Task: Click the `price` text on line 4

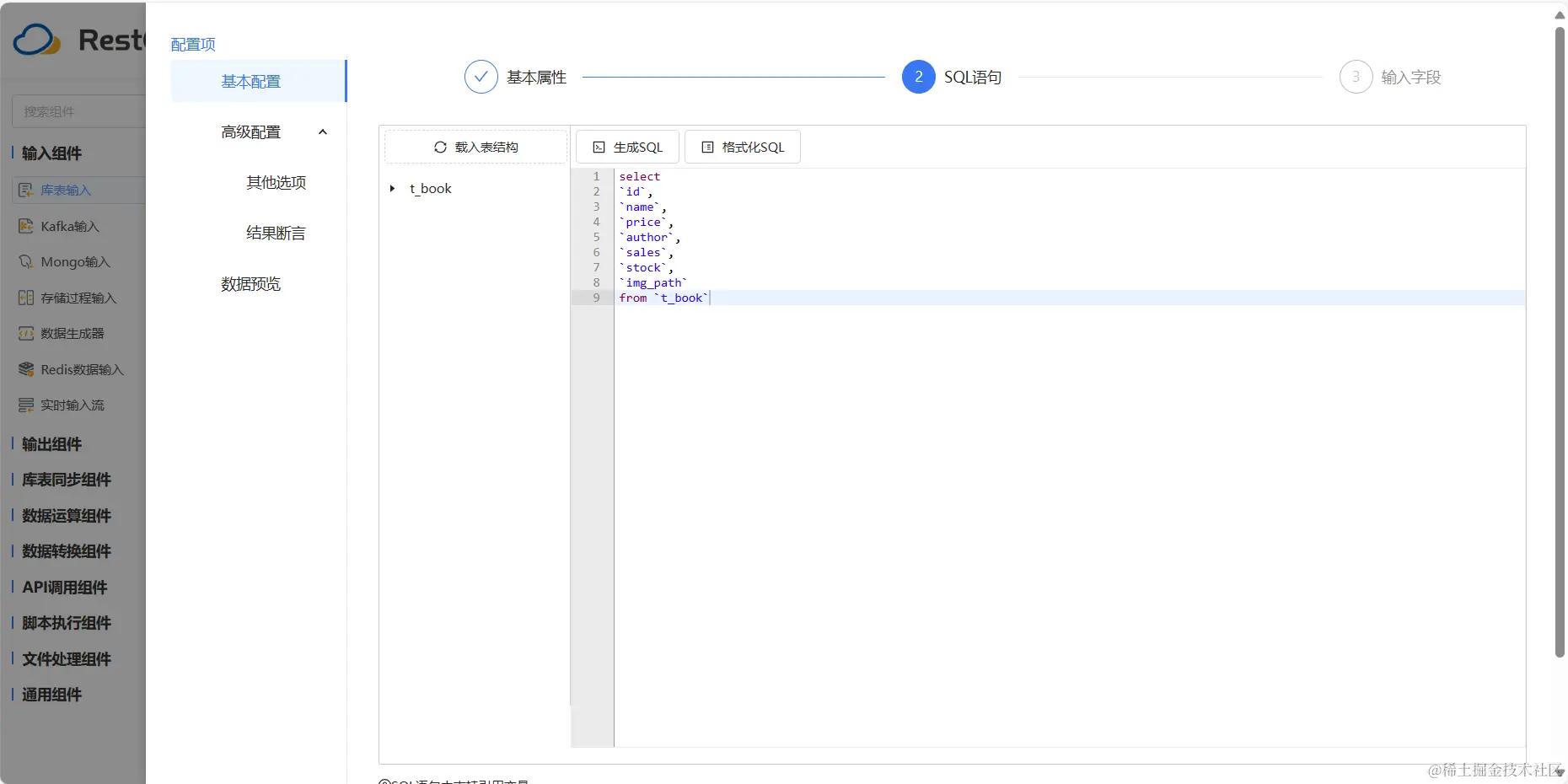Action: (x=643, y=222)
